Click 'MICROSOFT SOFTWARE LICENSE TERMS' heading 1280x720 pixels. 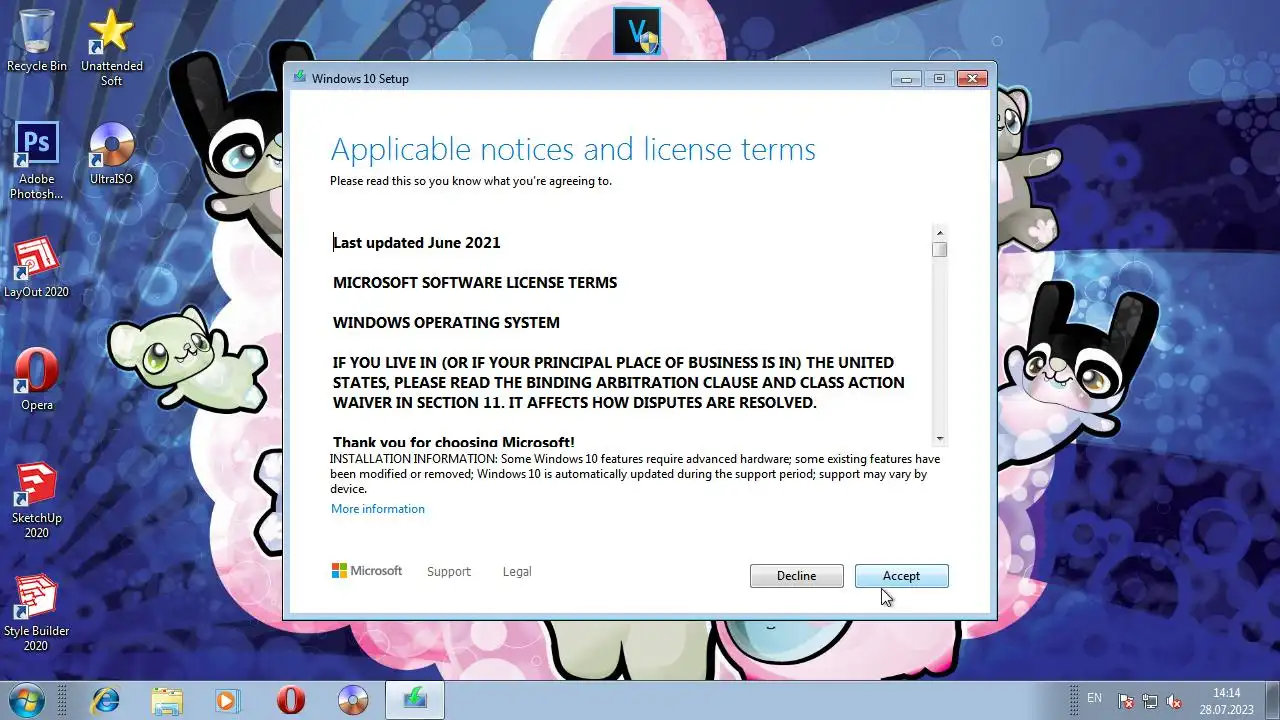[x=475, y=283]
